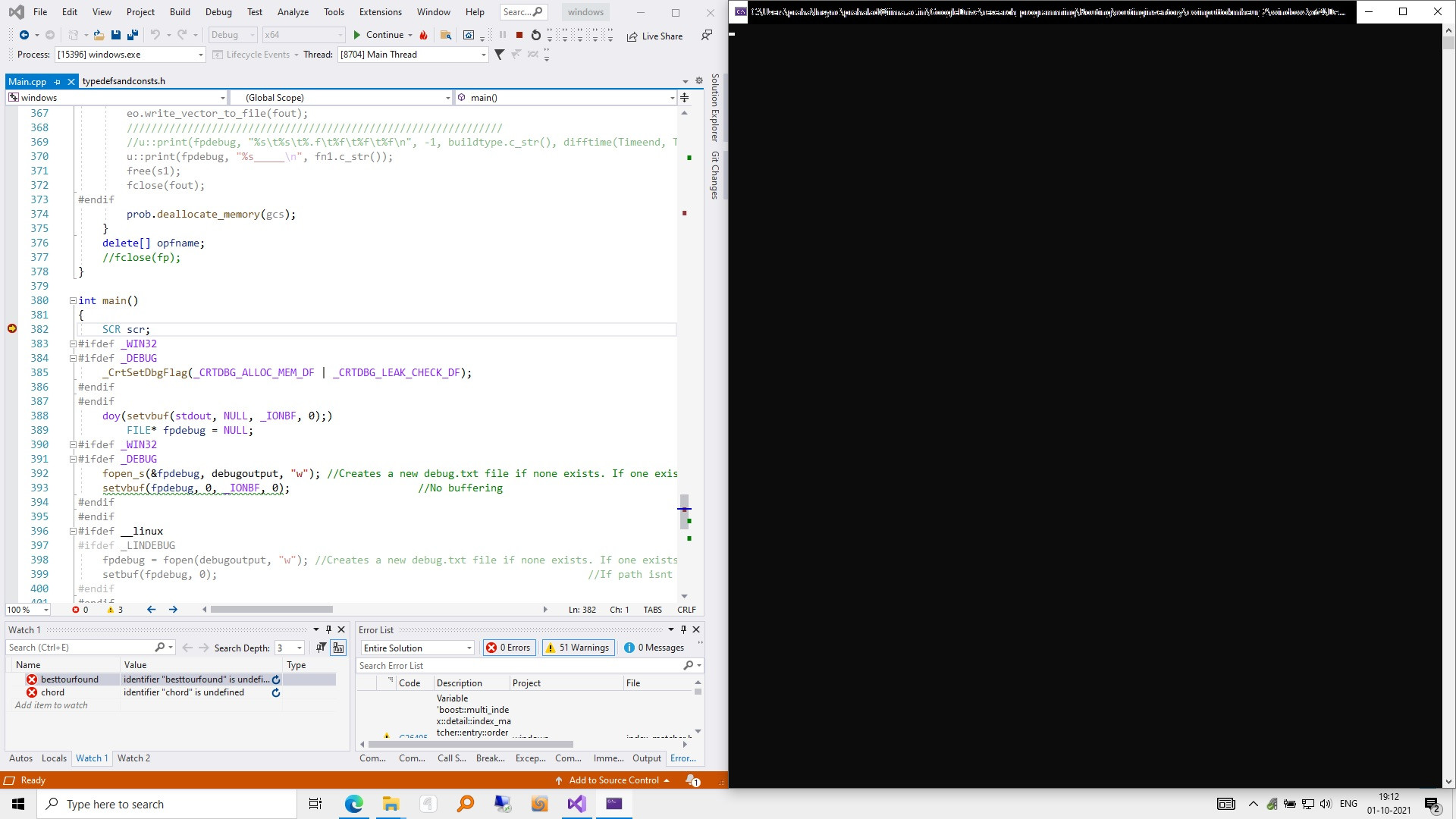Open the Process windows.exe dropdown
This screenshot has height=819, width=1456.
(201, 55)
